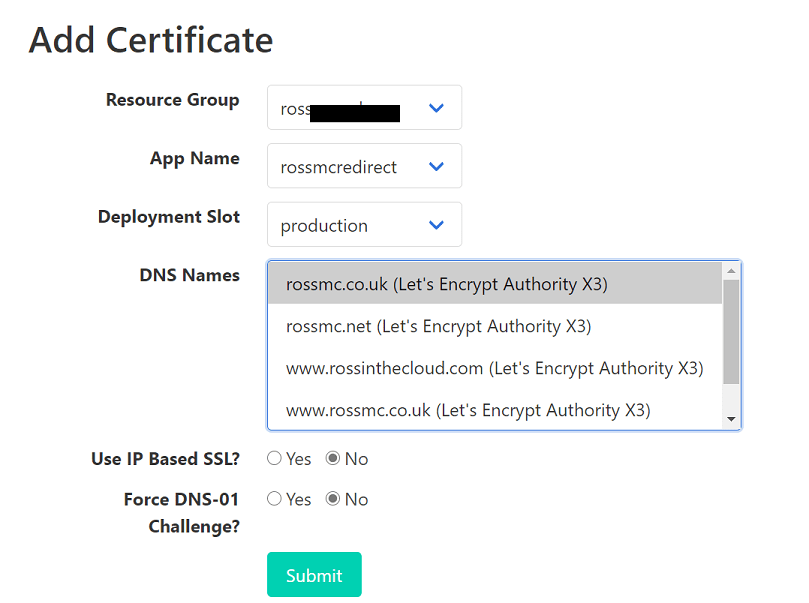Select No for Force DNS-01 Challenge
Screen dimensions: 809x603
point(333,499)
